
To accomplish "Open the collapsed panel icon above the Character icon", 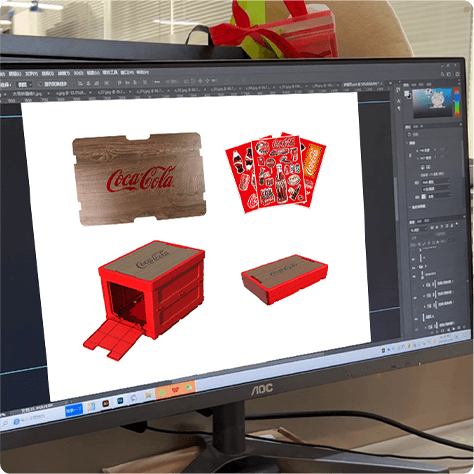I will pos(398,90).
